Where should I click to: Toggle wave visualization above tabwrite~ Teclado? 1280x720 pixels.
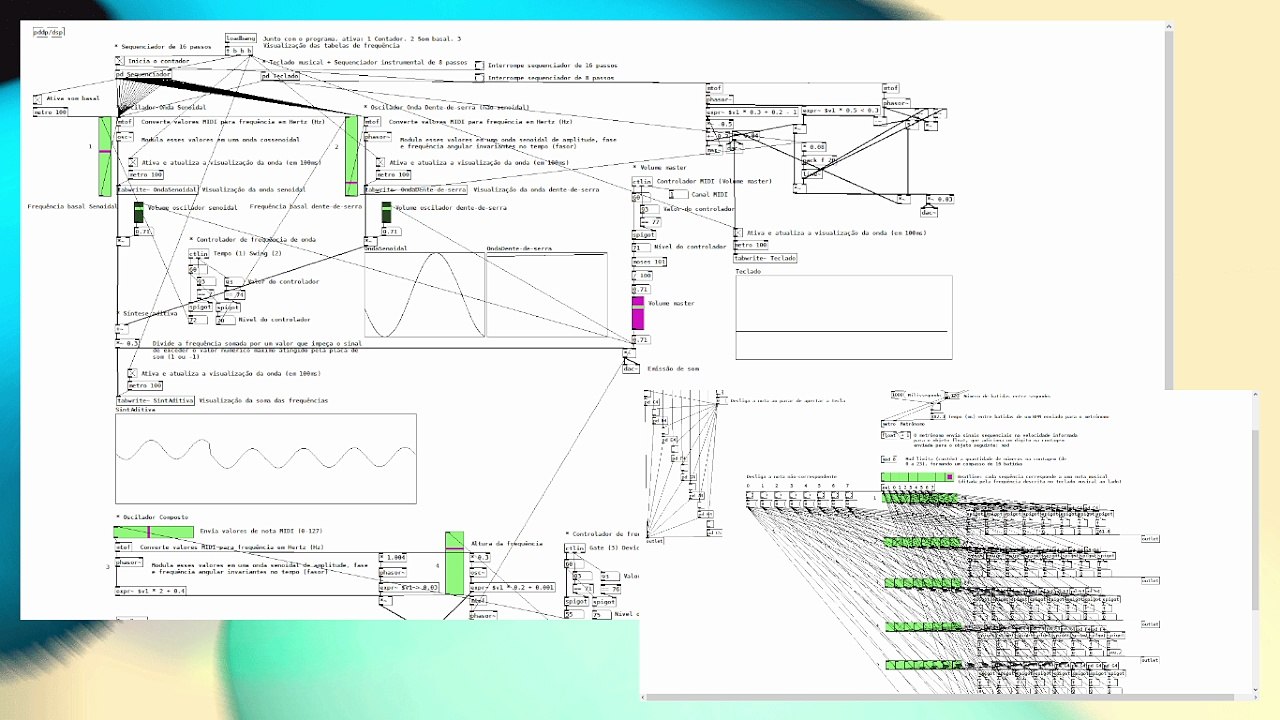pyautogui.click(x=739, y=233)
